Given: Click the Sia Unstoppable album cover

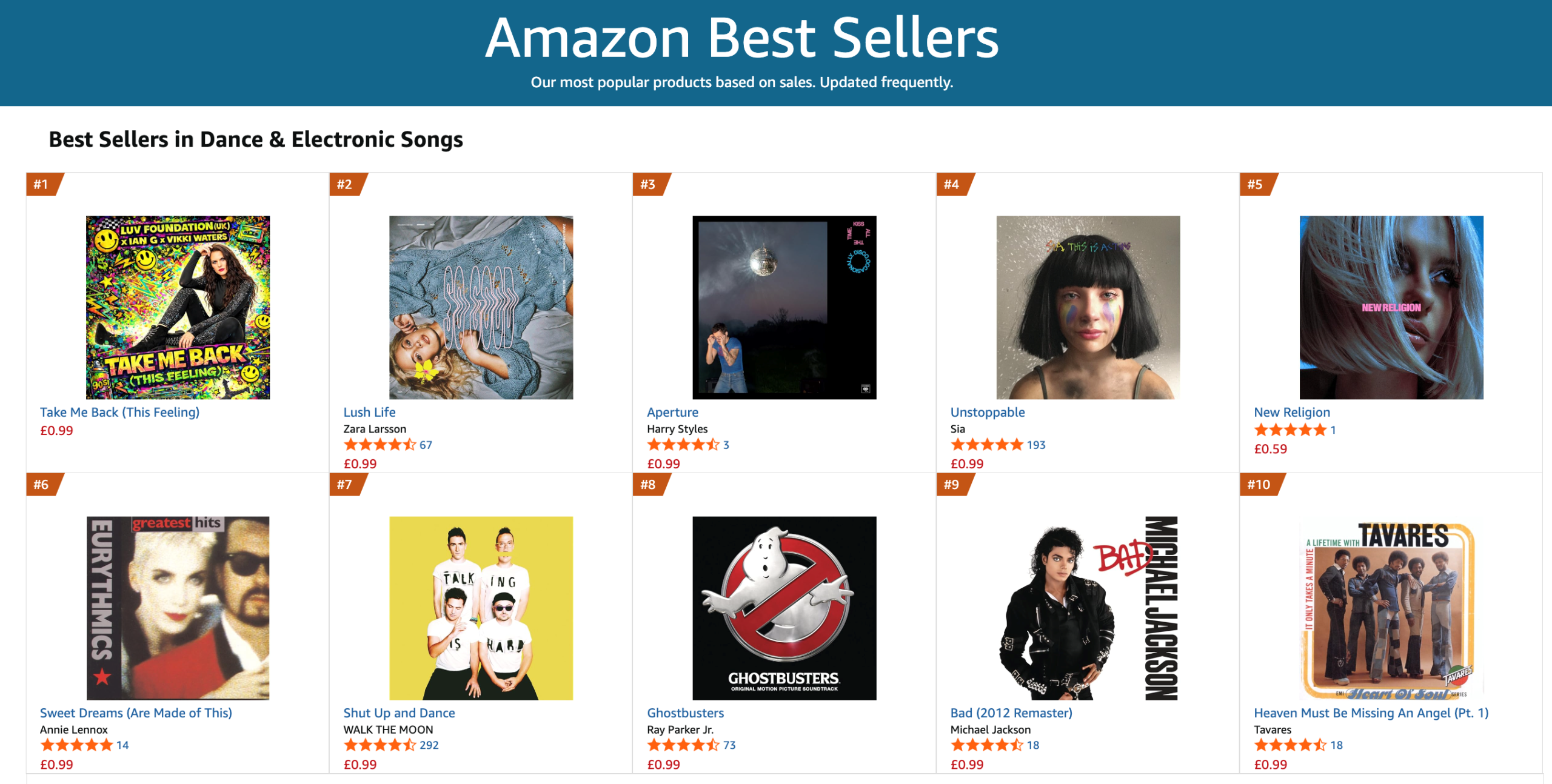Looking at the screenshot, I should [x=1088, y=307].
